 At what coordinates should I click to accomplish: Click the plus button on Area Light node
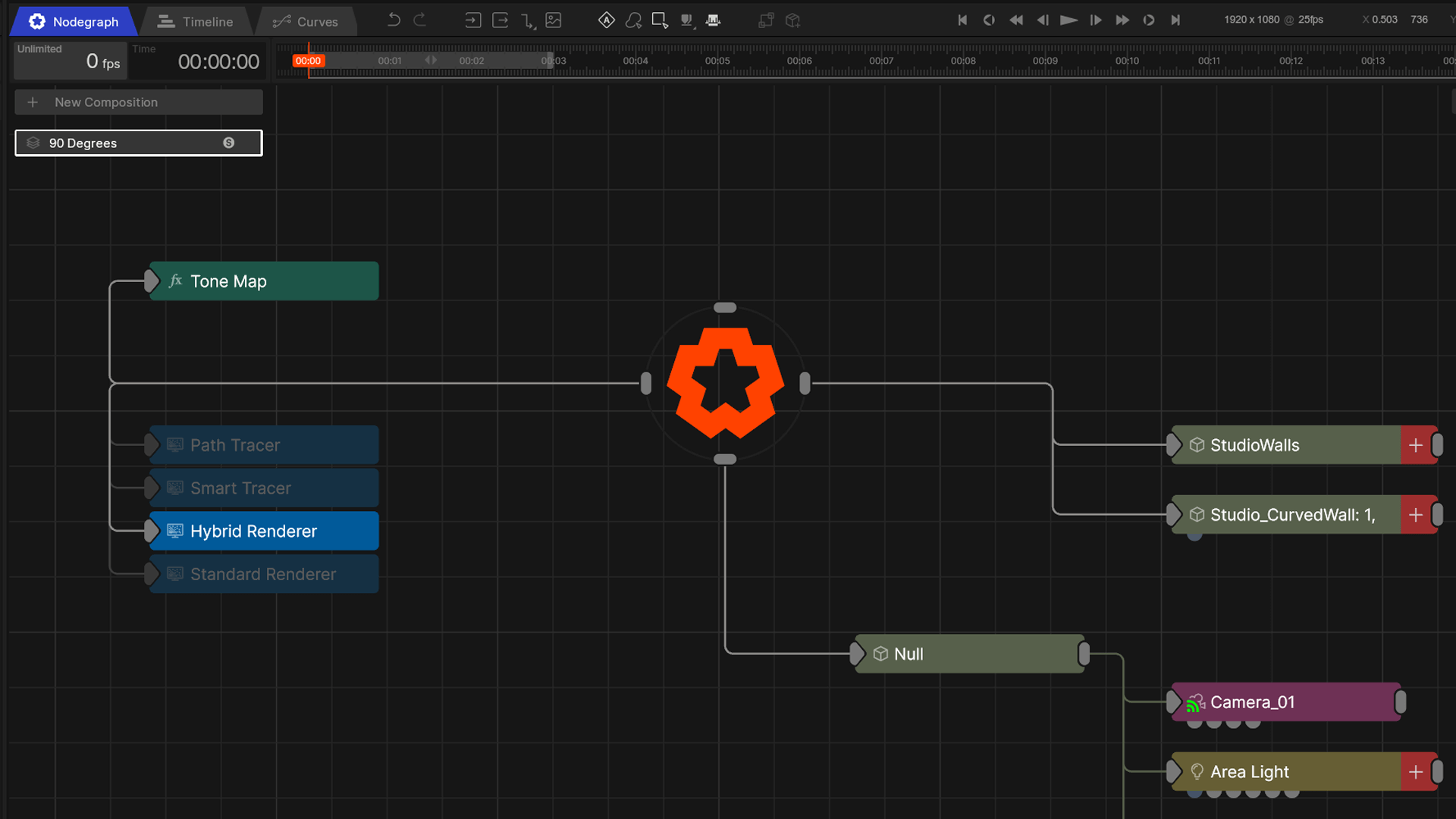click(1417, 771)
